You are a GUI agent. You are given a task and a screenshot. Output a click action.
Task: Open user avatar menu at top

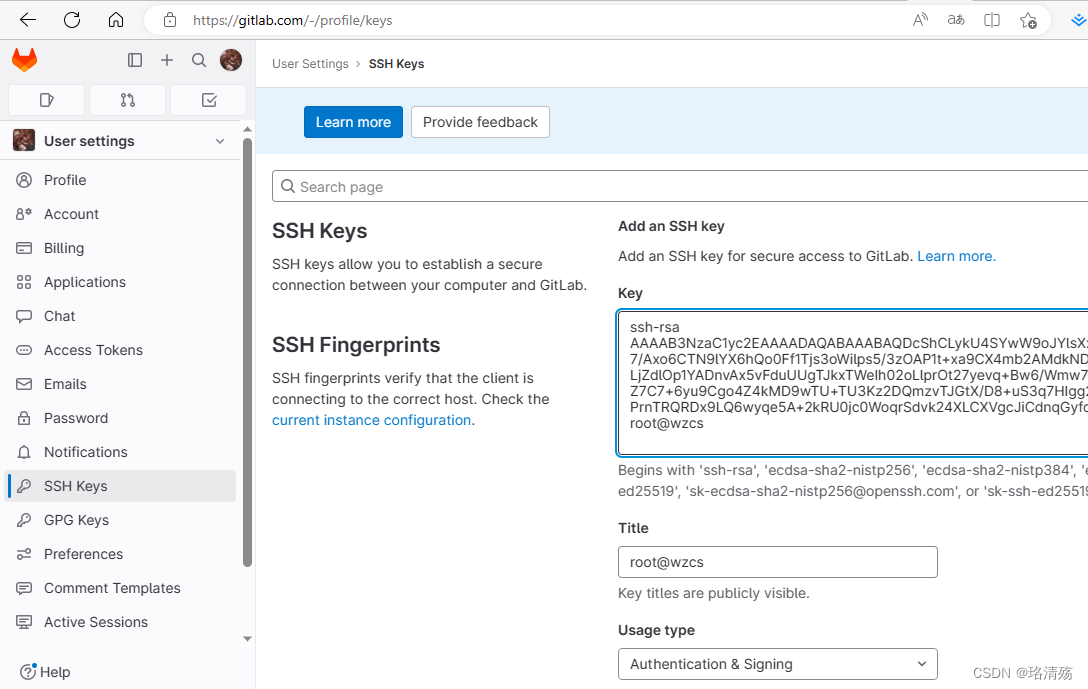(231, 60)
